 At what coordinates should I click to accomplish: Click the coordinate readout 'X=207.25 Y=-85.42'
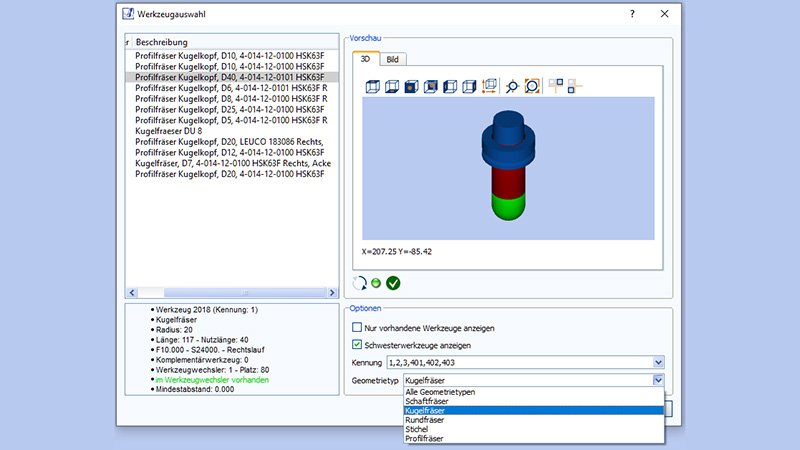tap(396, 252)
